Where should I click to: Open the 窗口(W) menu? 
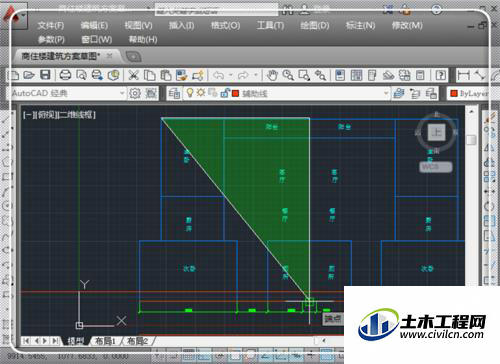pyautogui.click(x=97, y=40)
